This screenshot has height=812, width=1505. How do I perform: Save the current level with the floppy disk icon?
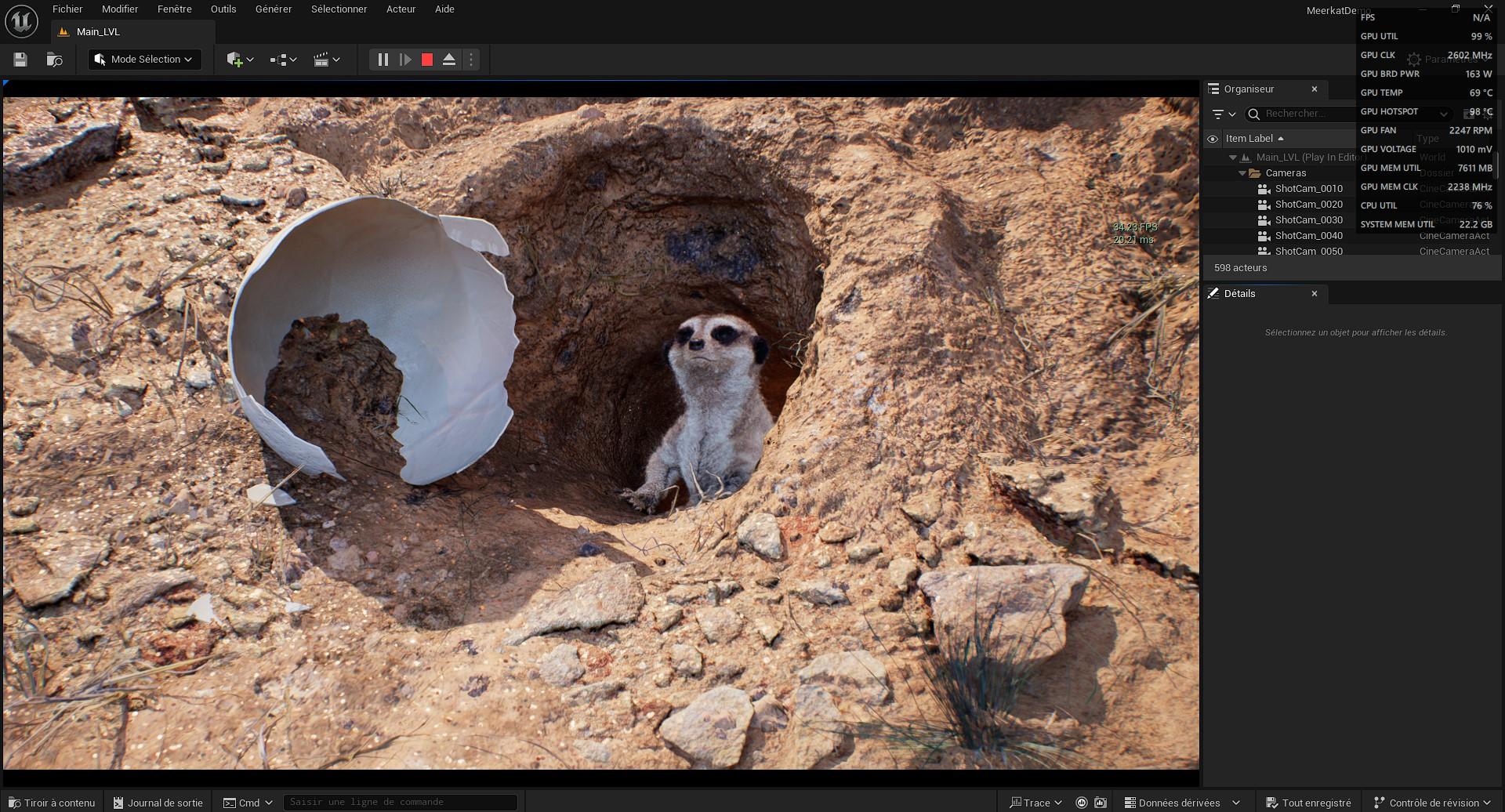click(20, 60)
